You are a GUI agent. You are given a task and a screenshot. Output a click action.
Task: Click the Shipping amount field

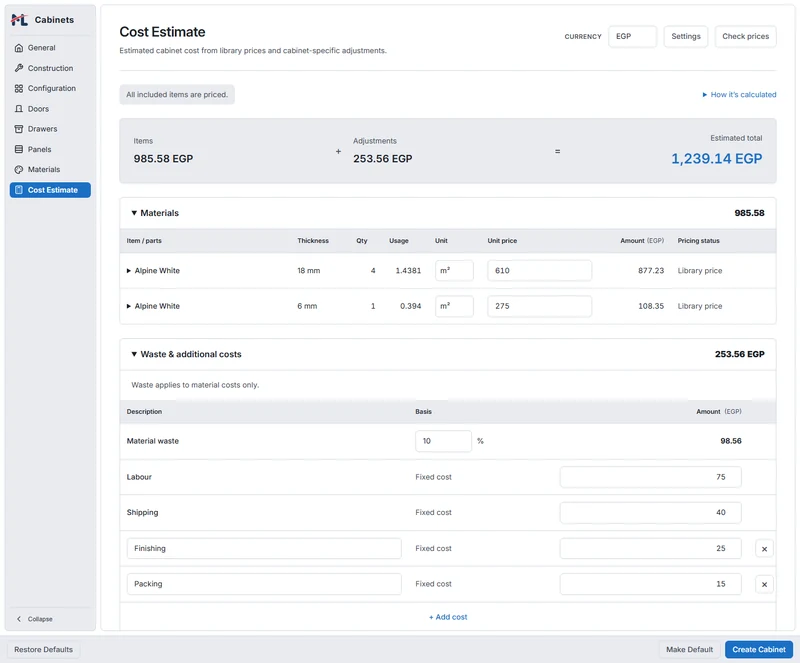coord(651,512)
